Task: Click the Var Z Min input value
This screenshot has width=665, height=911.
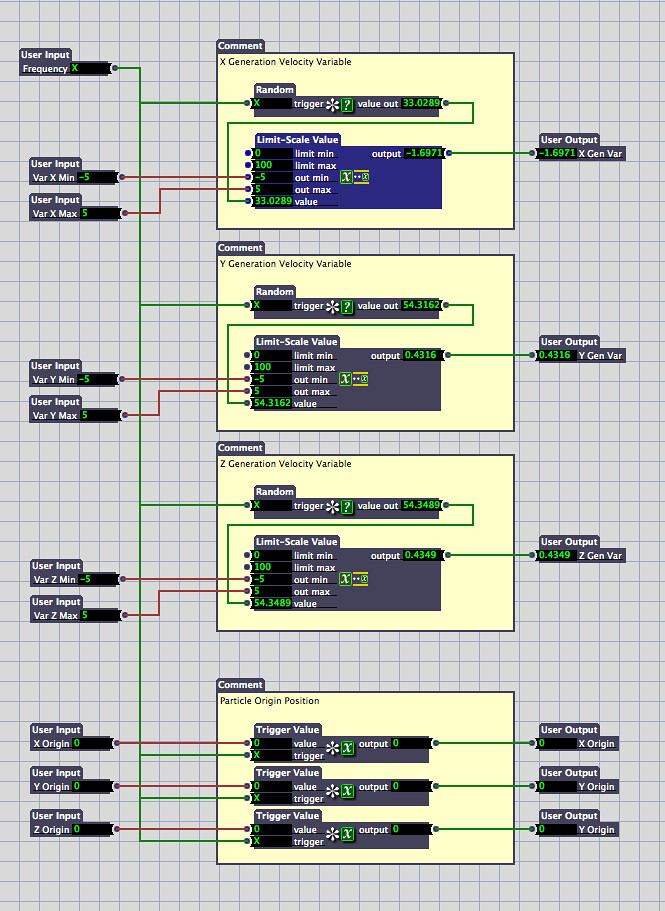Action: [98, 579]
